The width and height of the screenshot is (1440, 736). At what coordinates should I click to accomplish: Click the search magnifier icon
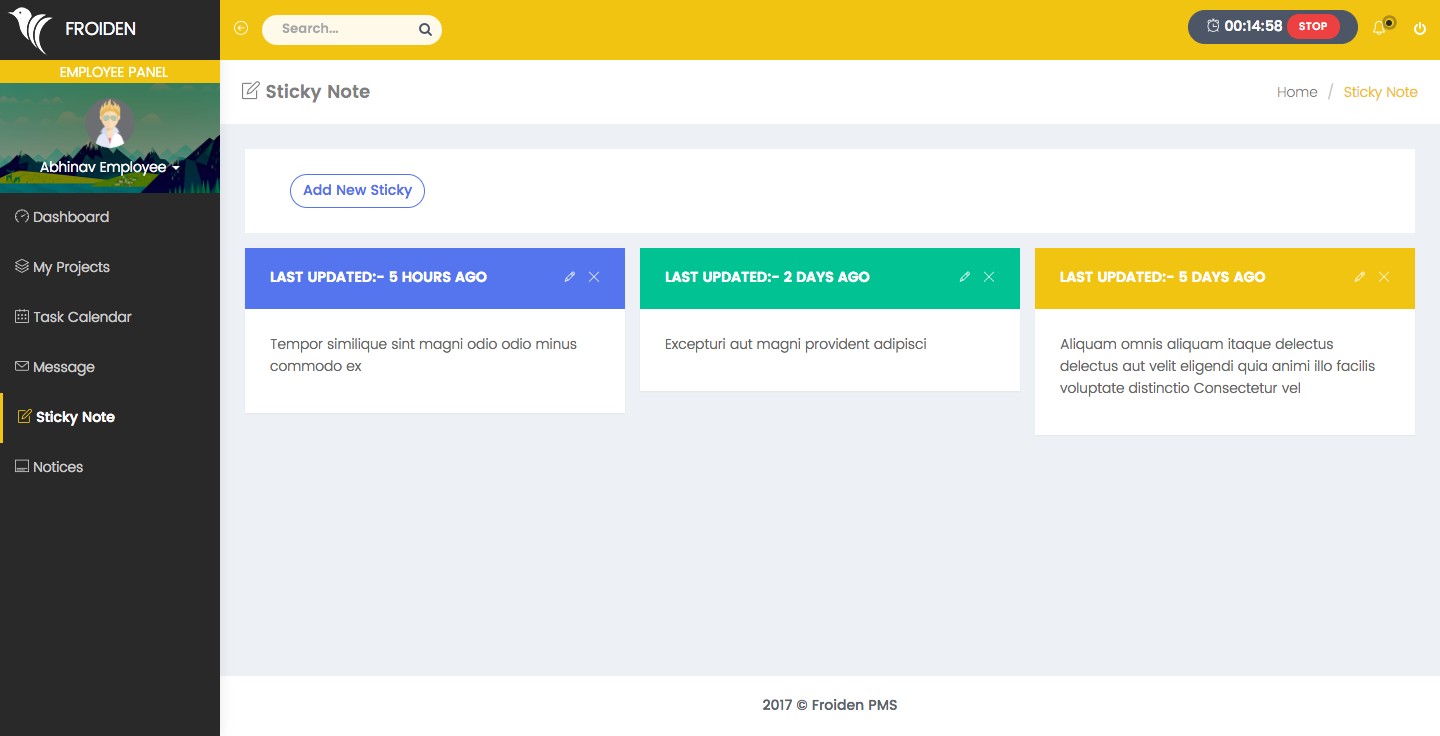coord(425,30)
